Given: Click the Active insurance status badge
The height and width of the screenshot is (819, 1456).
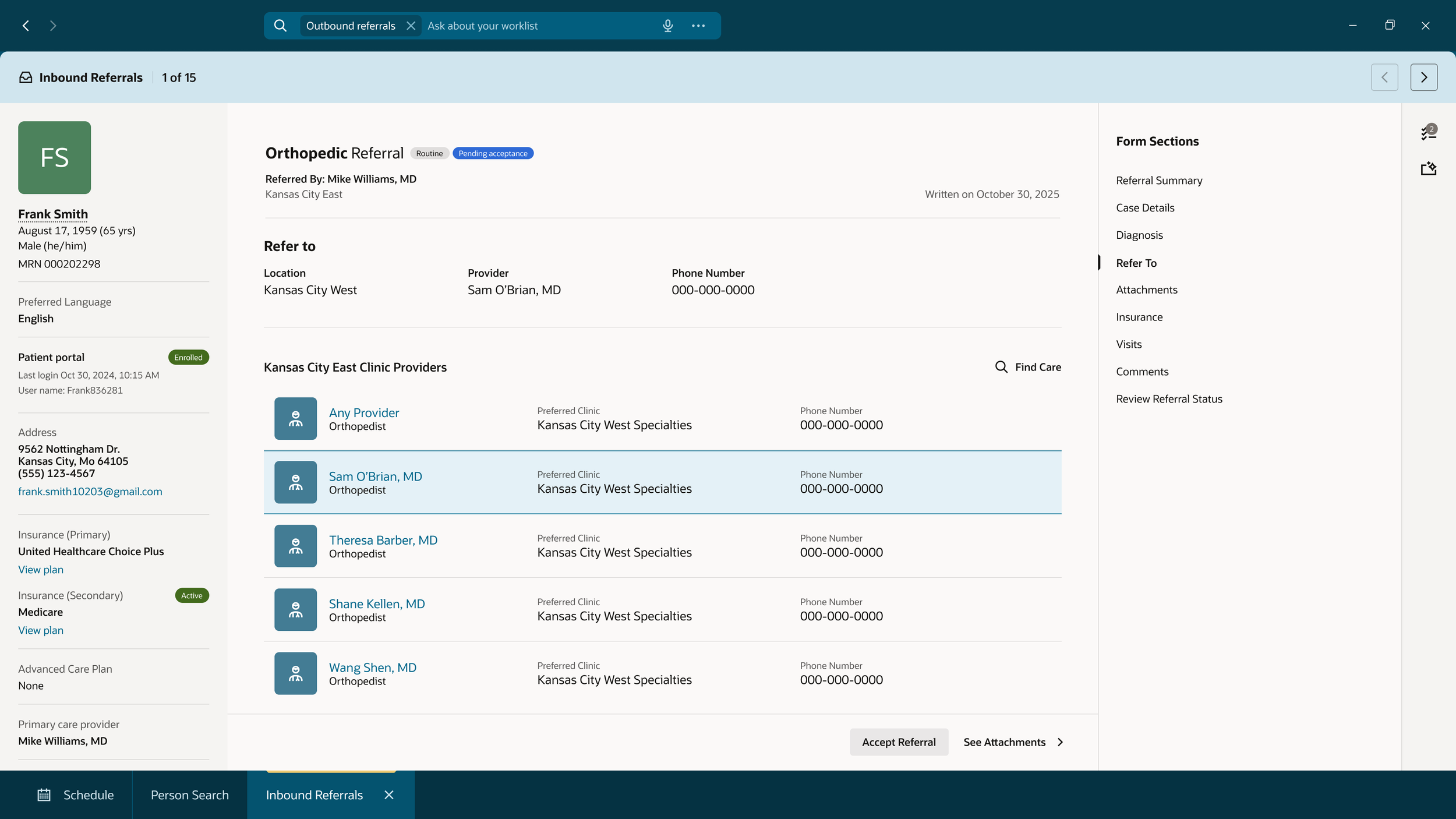Looking at the screenshot, I should [x=192, y=595].
